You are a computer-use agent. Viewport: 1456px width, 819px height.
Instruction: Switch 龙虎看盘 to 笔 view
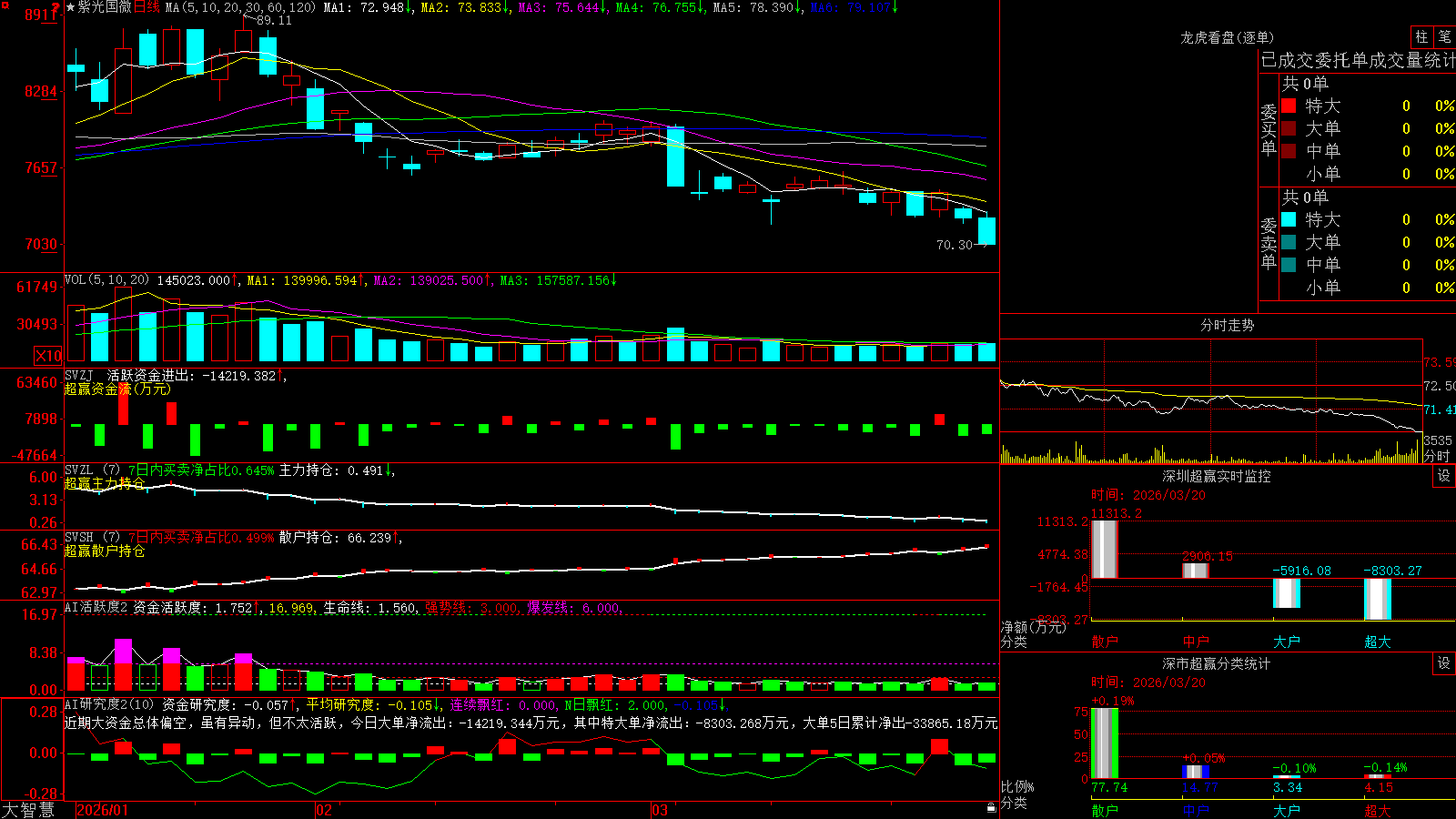[x=1444, y=37]
